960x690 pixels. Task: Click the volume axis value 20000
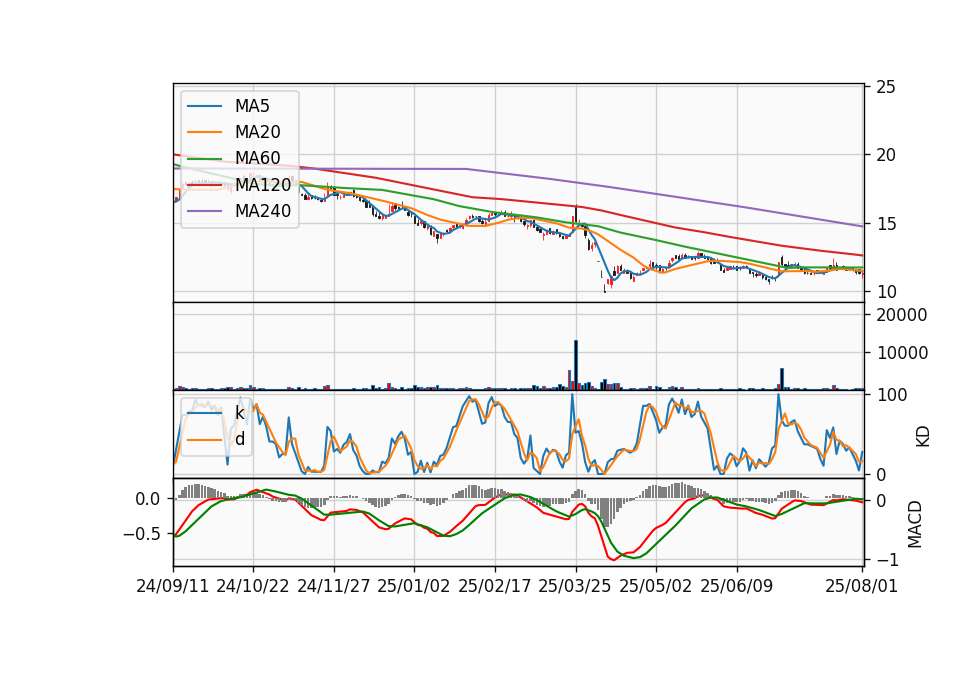(x=902, y=315)
